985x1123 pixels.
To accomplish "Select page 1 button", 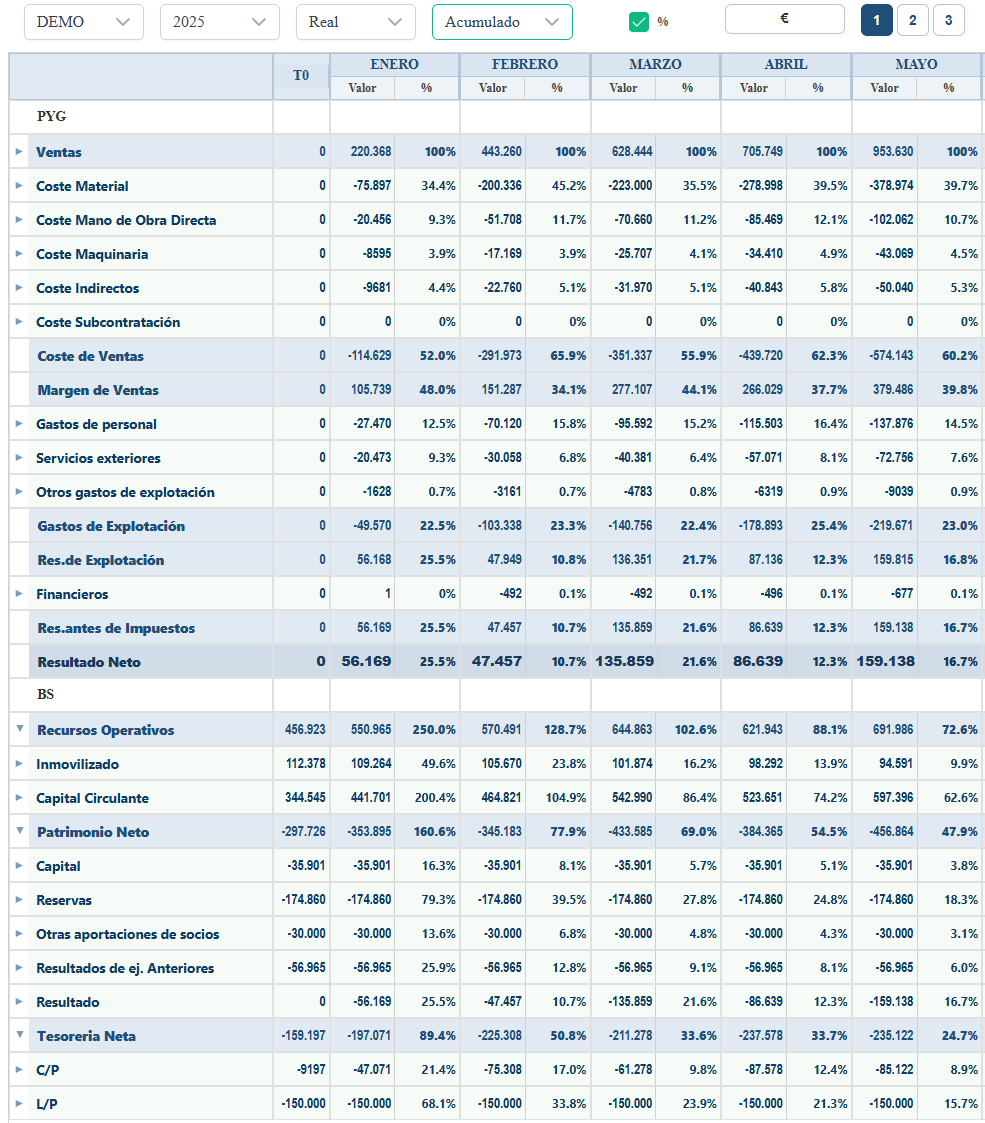I will (876, 20).
